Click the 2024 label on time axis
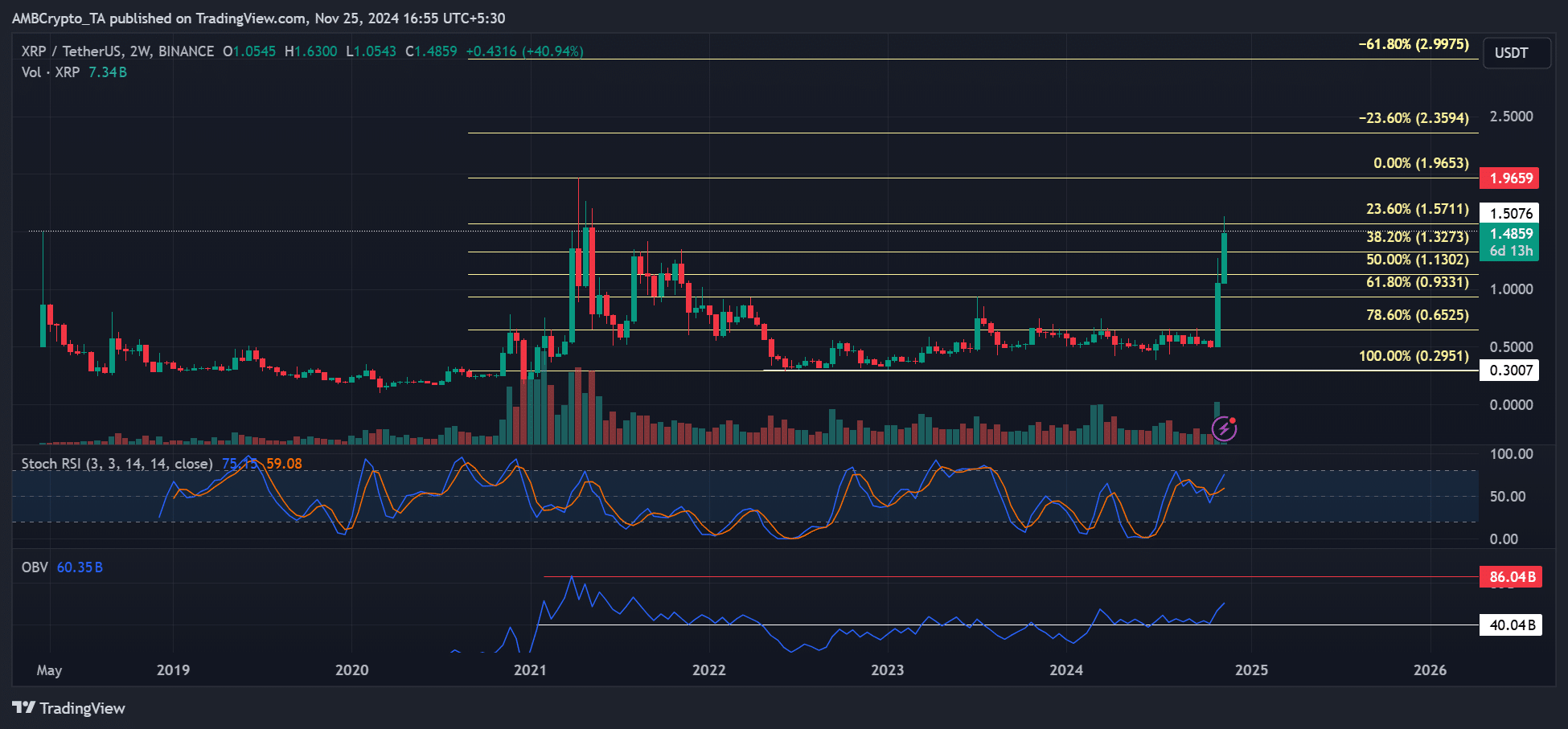This screenshot has width=1568, height=729. click(x=1065, y=670)
